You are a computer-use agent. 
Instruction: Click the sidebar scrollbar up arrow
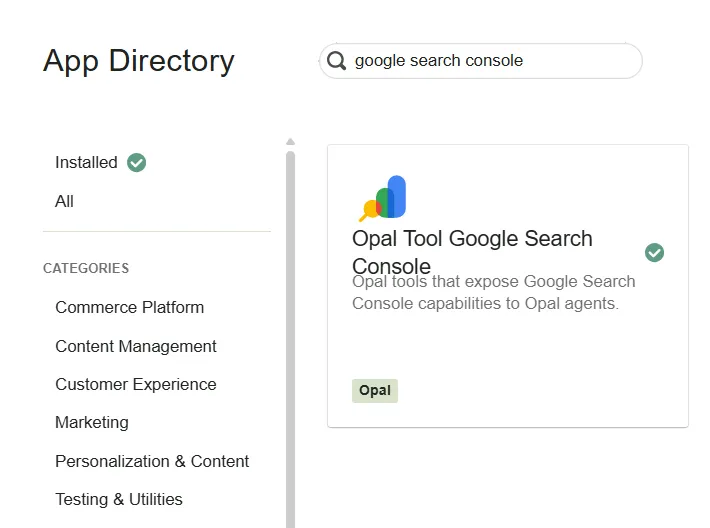pyautogui.click(x=291, y=142)
